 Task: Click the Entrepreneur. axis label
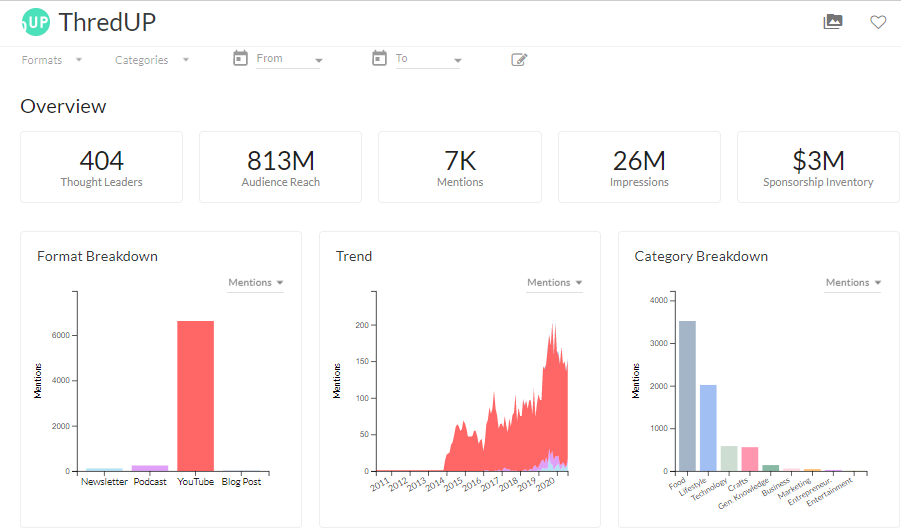coord(810,491)
